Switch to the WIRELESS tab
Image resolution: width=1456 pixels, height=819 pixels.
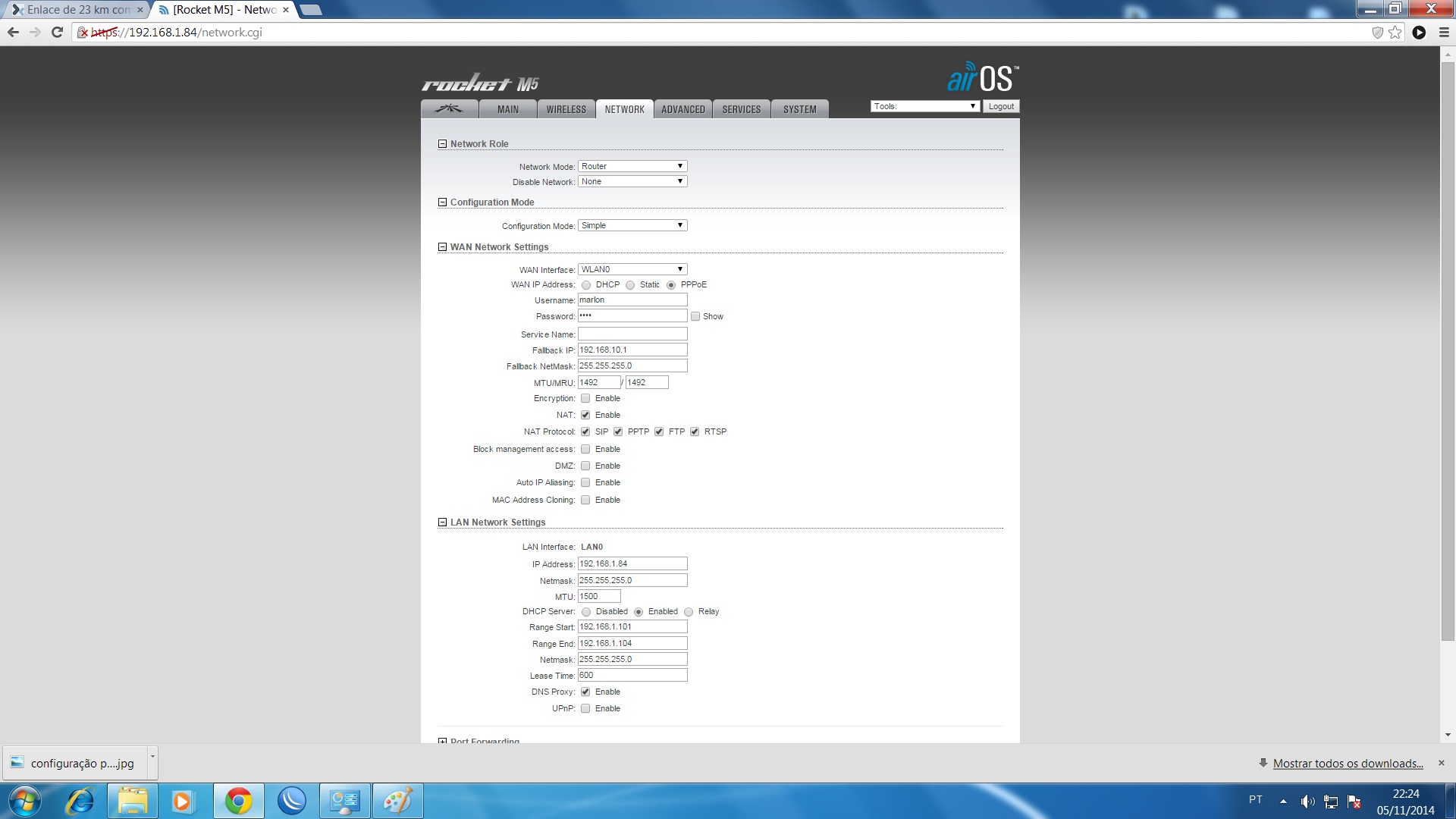[566, 109]
